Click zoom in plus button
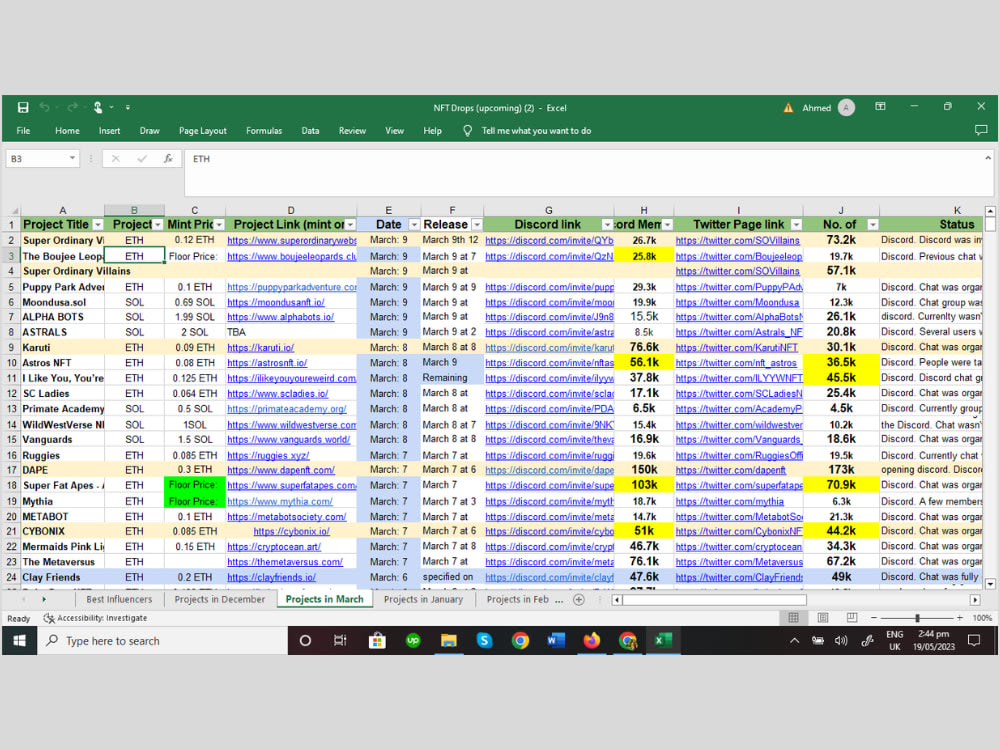1000x750 pixels. (x=959, y=618)
